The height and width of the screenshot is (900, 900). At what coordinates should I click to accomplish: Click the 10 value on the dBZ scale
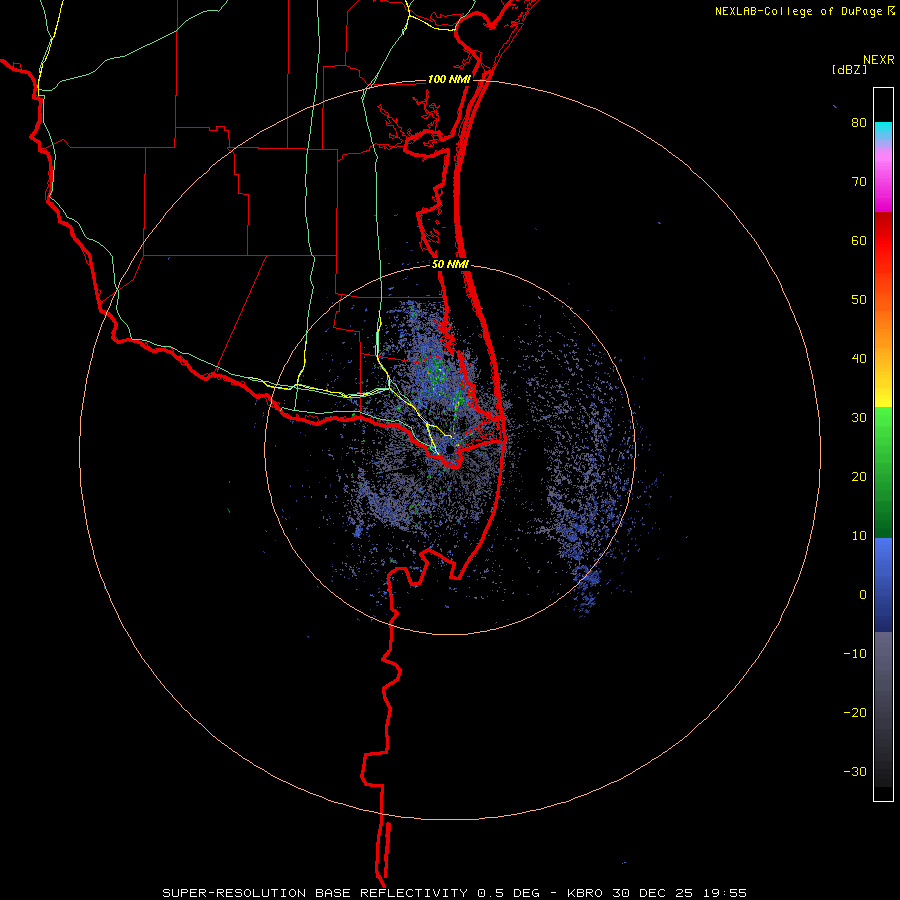point(859,536)
